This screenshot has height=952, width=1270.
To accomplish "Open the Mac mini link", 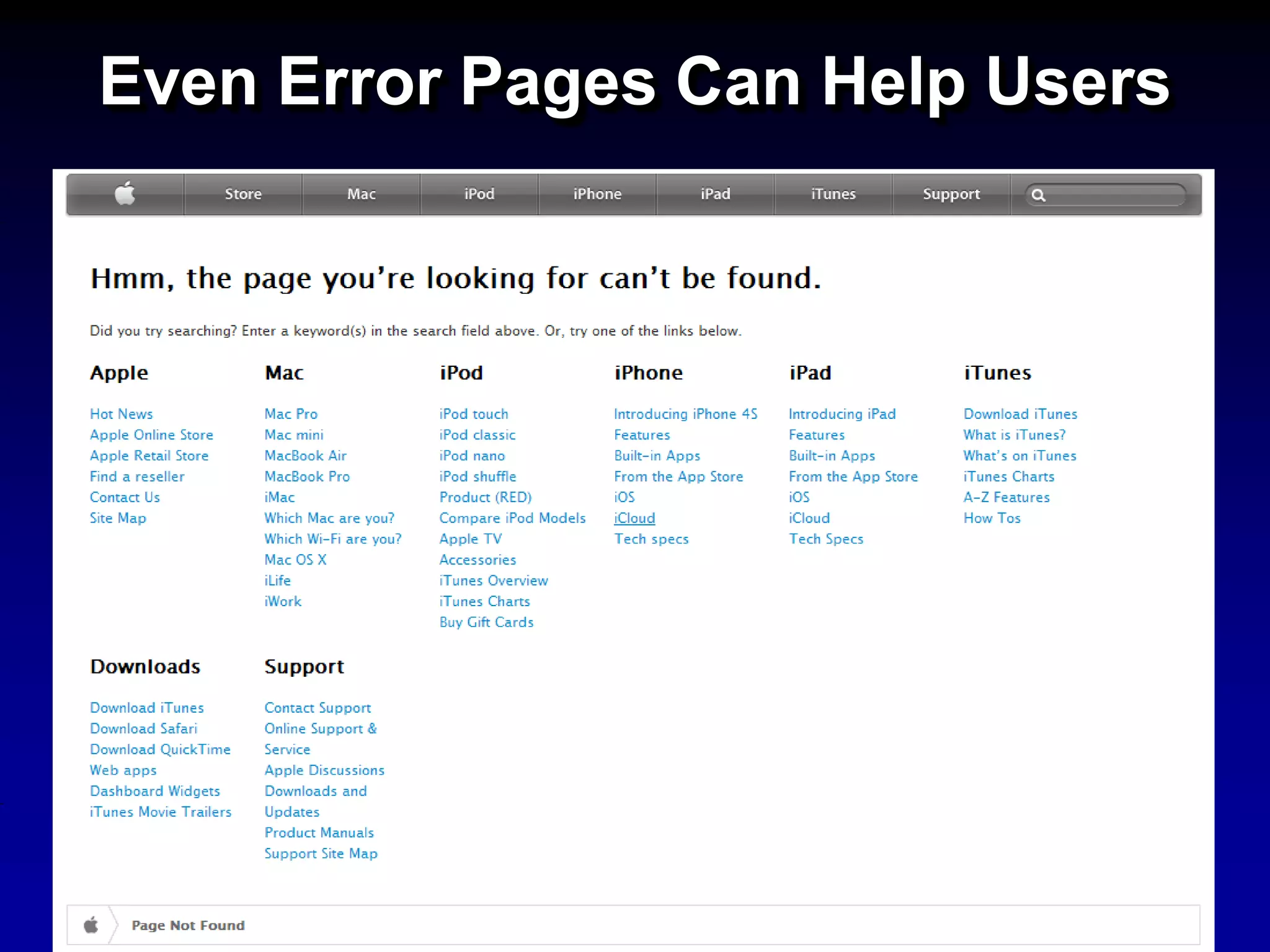I will (294, 435).
